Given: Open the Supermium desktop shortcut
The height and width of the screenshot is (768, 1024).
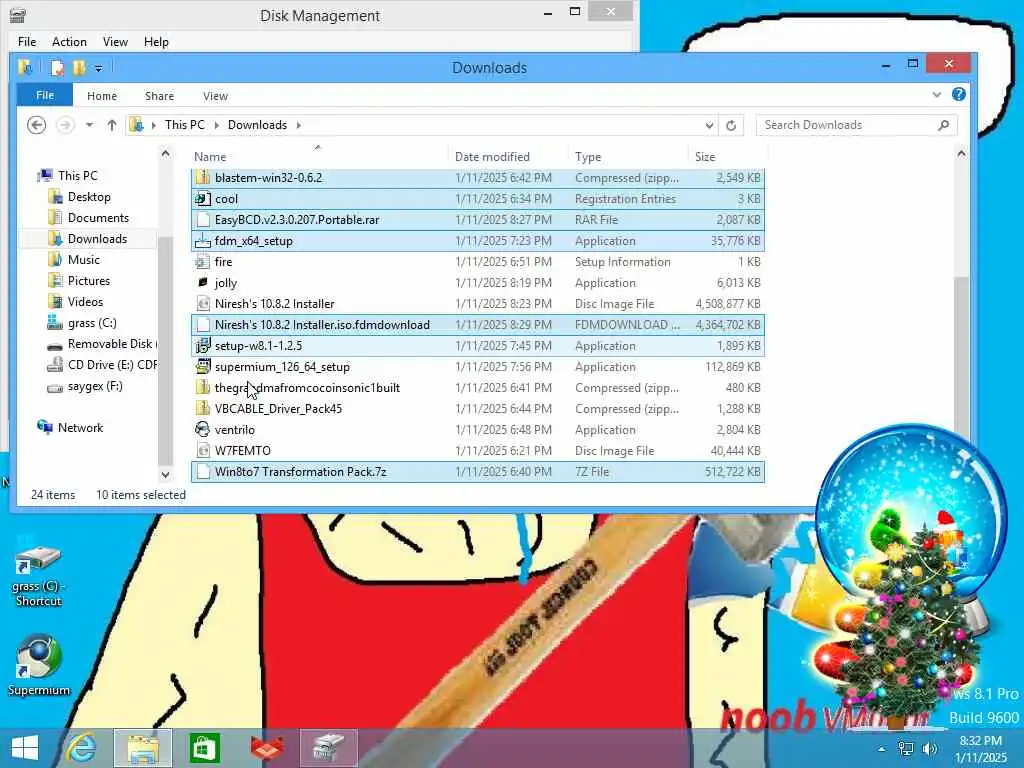Looking at the screenshot, I should (x=39, y=665).
